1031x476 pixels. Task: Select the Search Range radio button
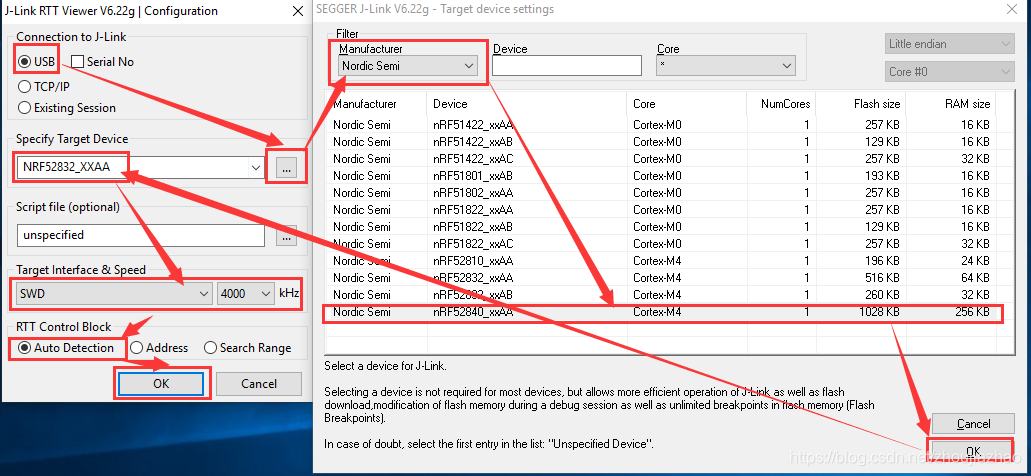click(210, 348)
